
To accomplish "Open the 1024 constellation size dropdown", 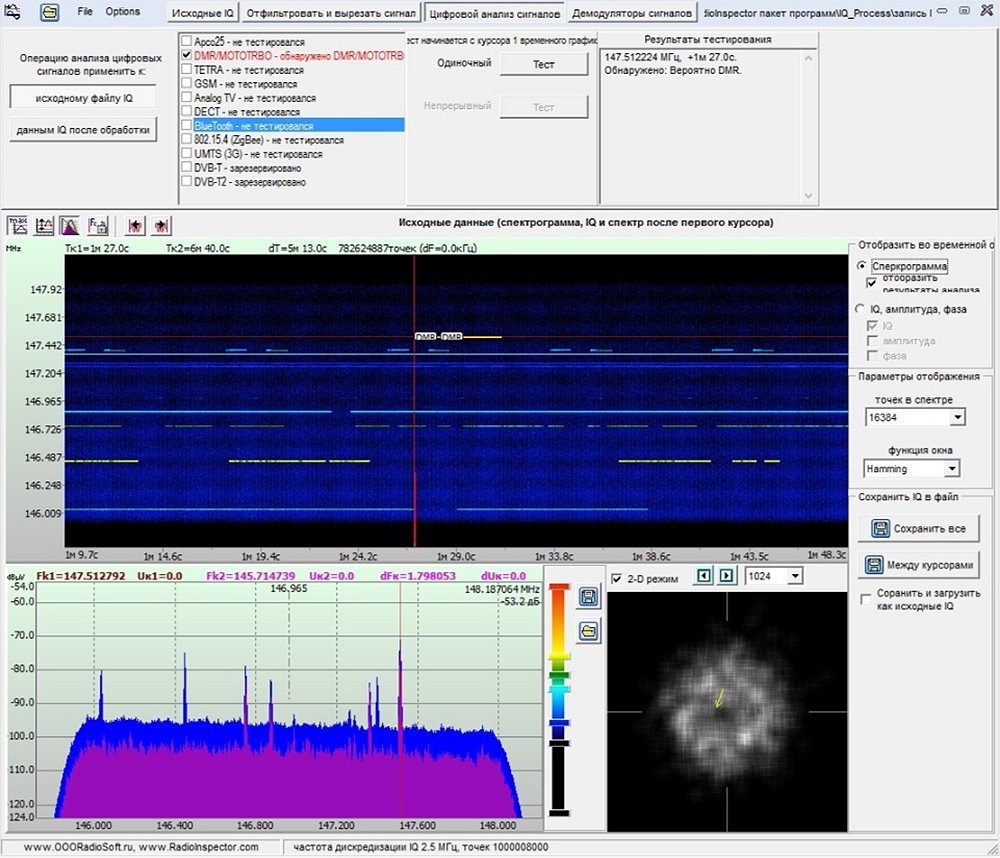I will [x=795, y=576].
